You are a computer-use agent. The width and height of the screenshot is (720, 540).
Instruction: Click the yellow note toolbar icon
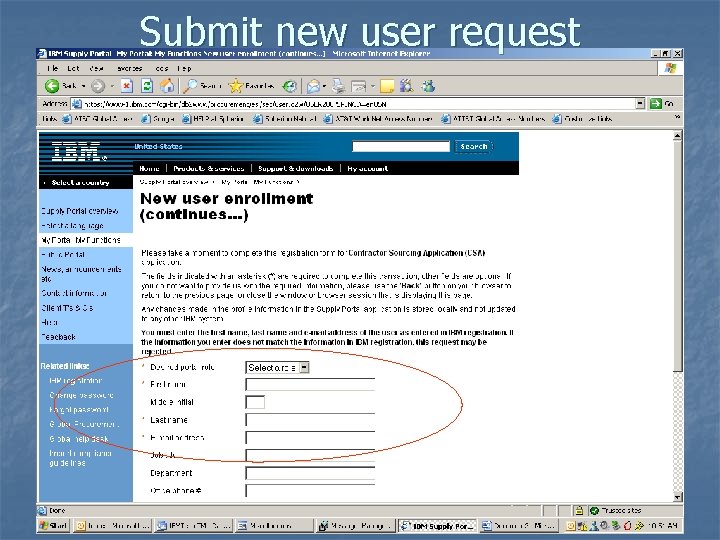click(387, 86)
